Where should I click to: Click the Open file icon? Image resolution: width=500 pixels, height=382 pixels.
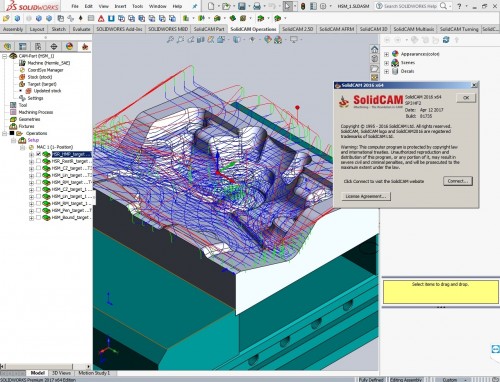tap(226, 6)
